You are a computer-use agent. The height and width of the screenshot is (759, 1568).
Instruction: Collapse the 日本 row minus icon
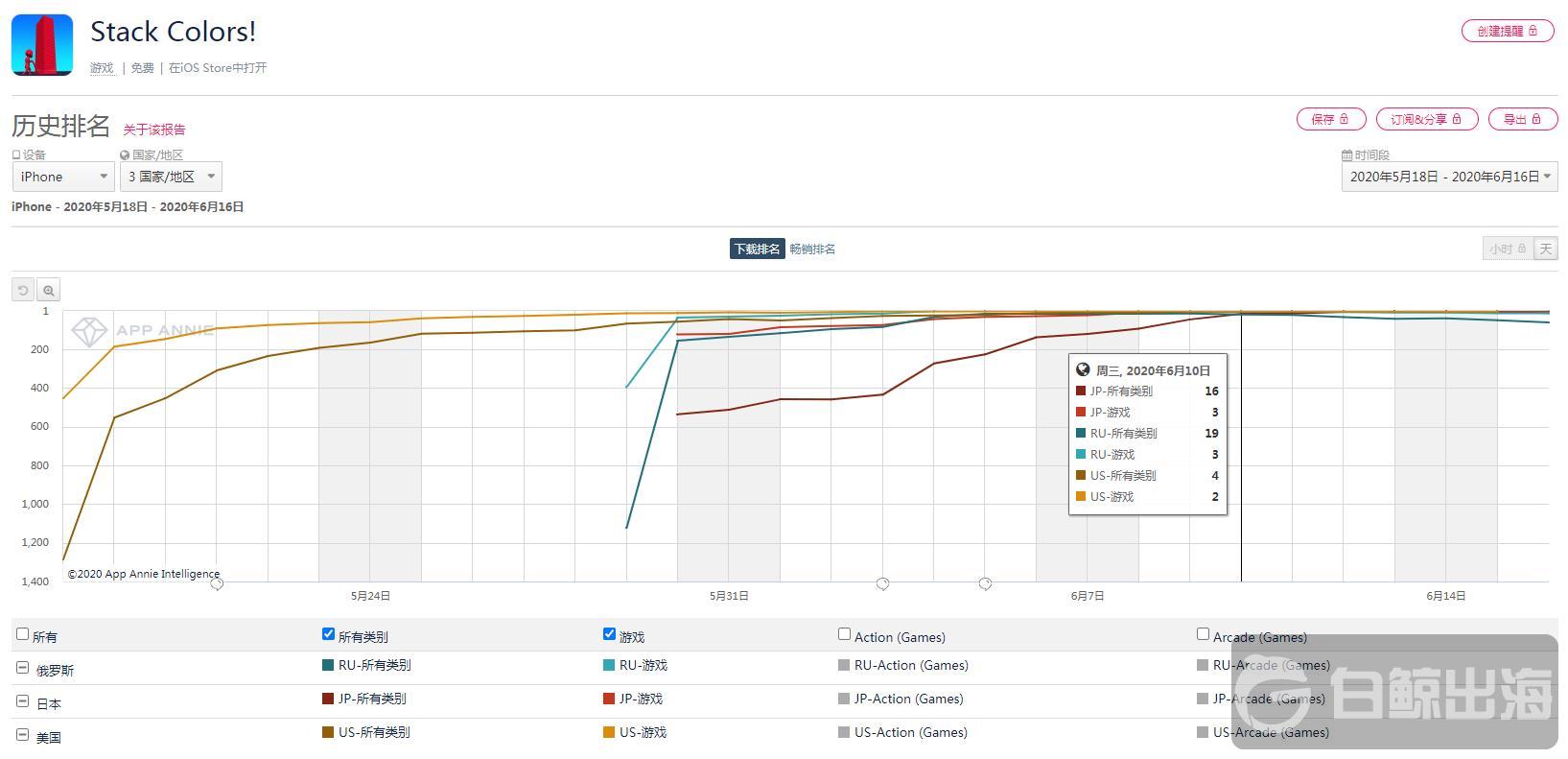(22, 701)
